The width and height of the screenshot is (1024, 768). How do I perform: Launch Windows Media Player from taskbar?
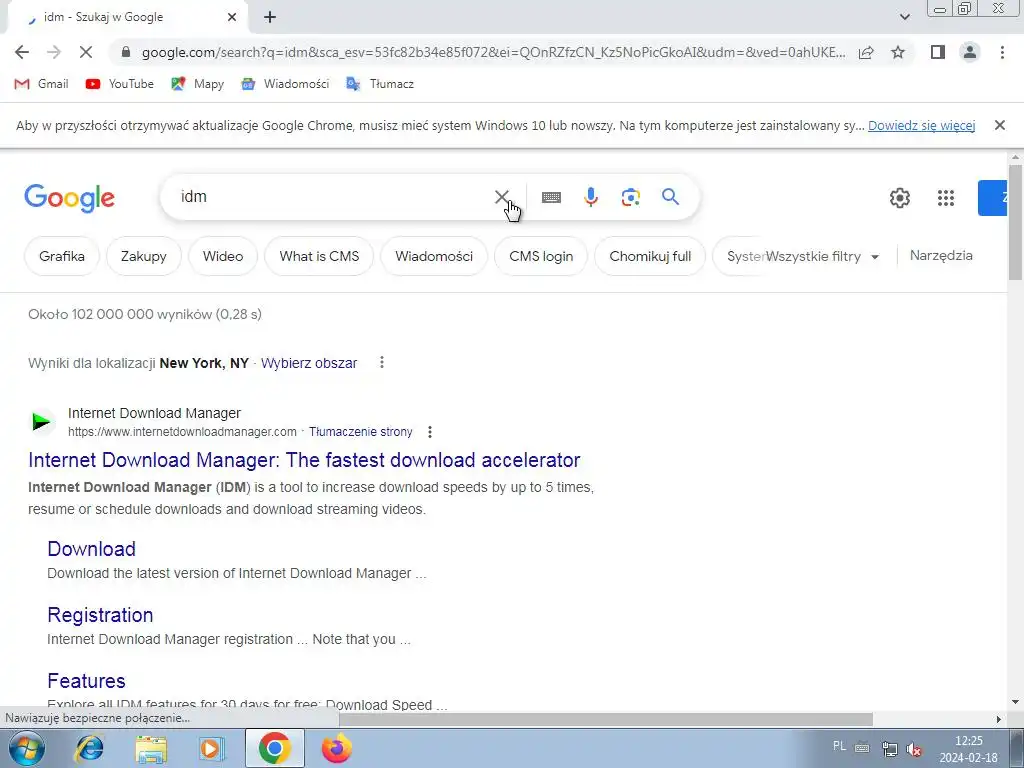(x=211, y=748)
